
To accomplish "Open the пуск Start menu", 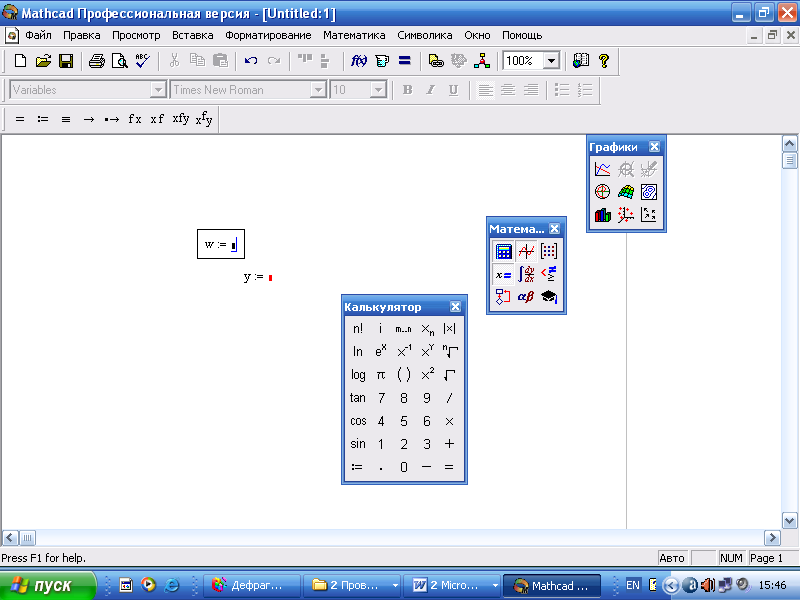I will pyautogui.click(x=47, y=585).
